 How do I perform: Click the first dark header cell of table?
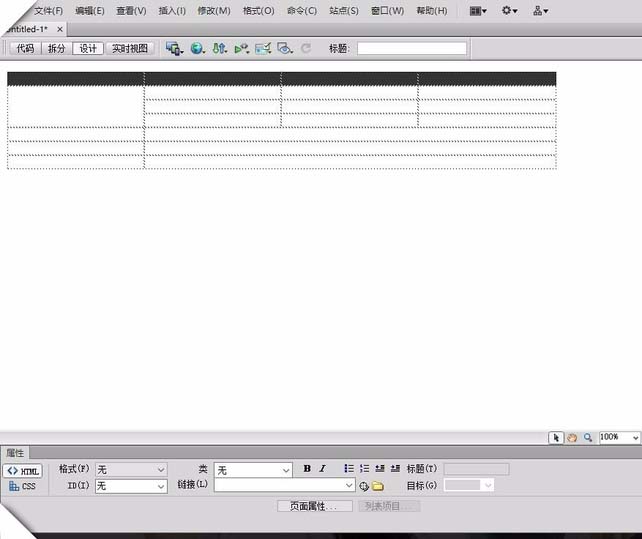pos(76,79)
